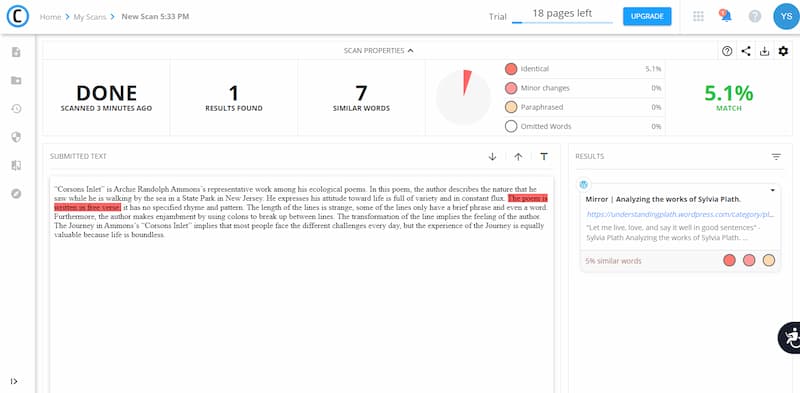Open result titled Mirror Analyzing Sylvia Plath

coord(663,199)
